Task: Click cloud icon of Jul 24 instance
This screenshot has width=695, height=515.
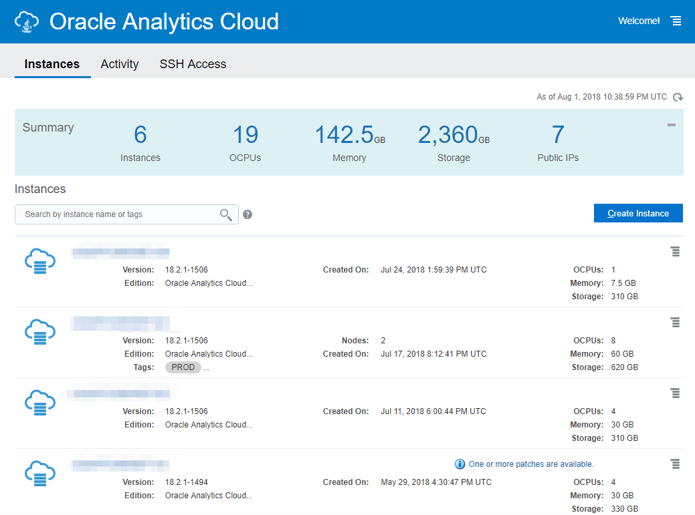Action: tap(40, 261)
